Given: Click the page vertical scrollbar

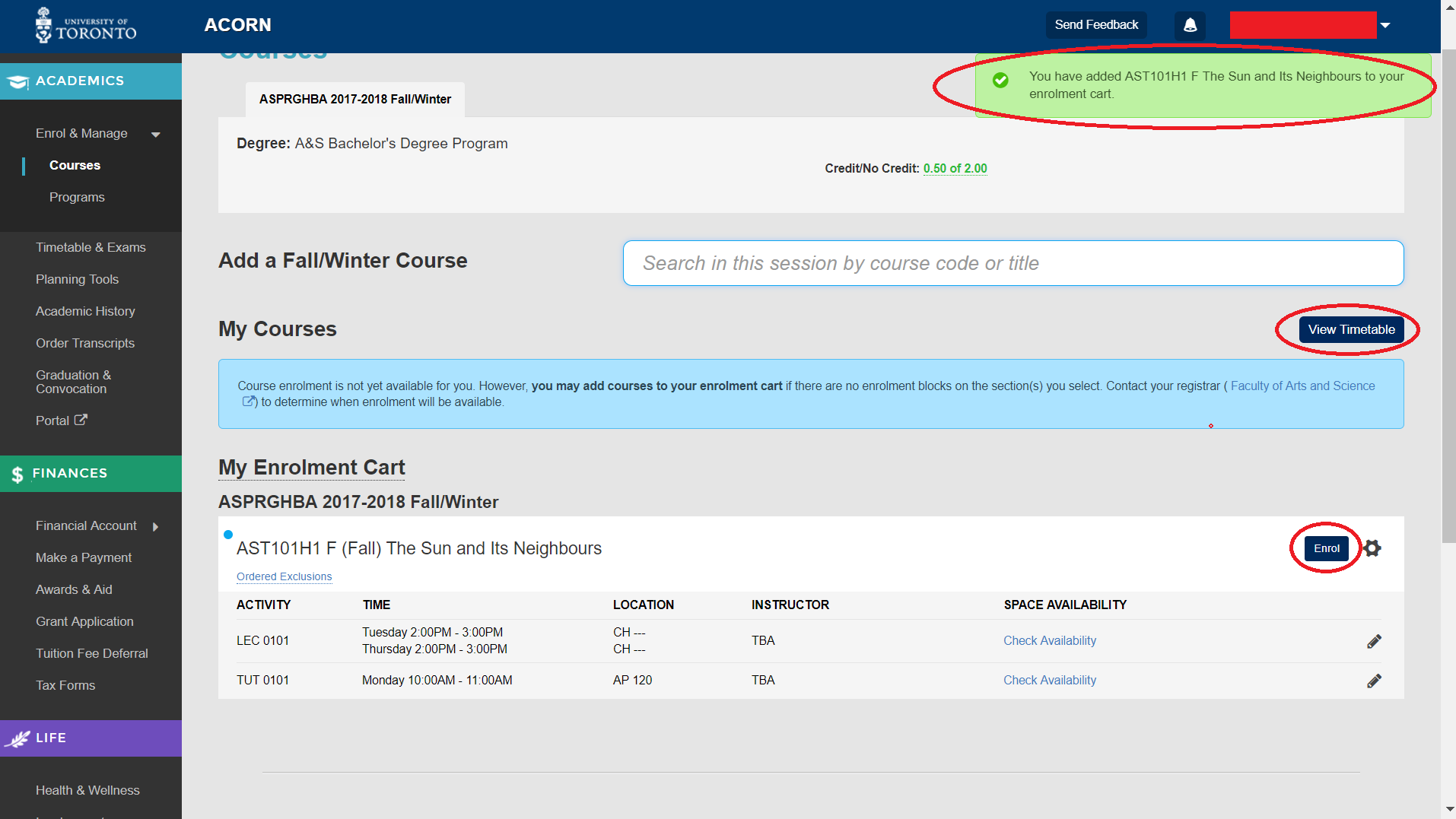Looking at the screenshot, I should [x=1448, y=297].
